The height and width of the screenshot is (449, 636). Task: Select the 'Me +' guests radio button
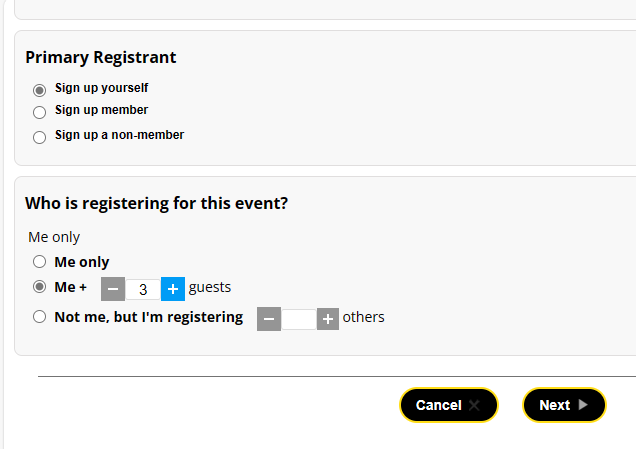(40, 287)
